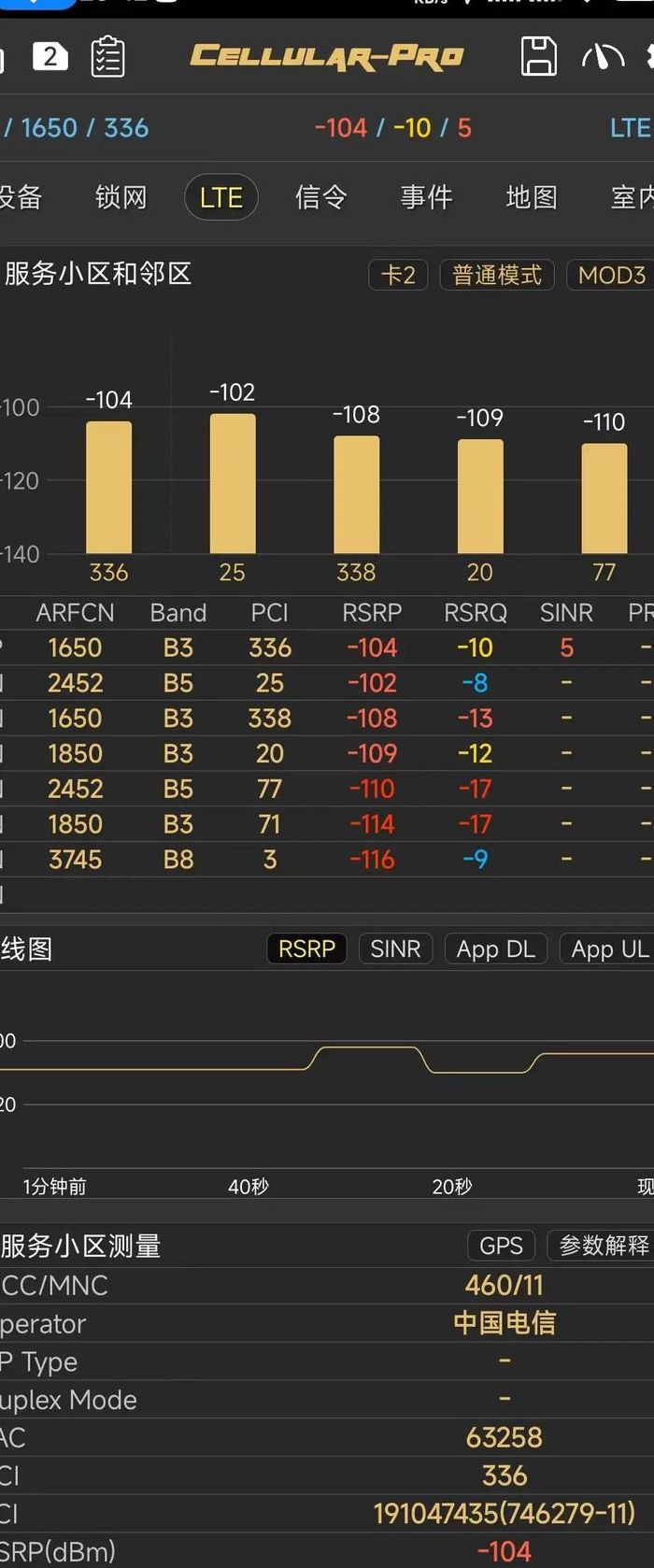Select the row with PCI 71
Viewport: 654px width, 1568px height.
[327, 824]
